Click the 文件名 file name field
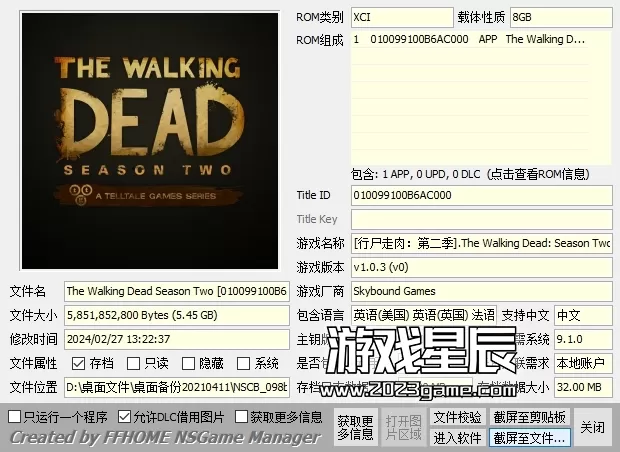Image resolution: width=620 pixels, height=452 pixels. [x=177, y=291]
